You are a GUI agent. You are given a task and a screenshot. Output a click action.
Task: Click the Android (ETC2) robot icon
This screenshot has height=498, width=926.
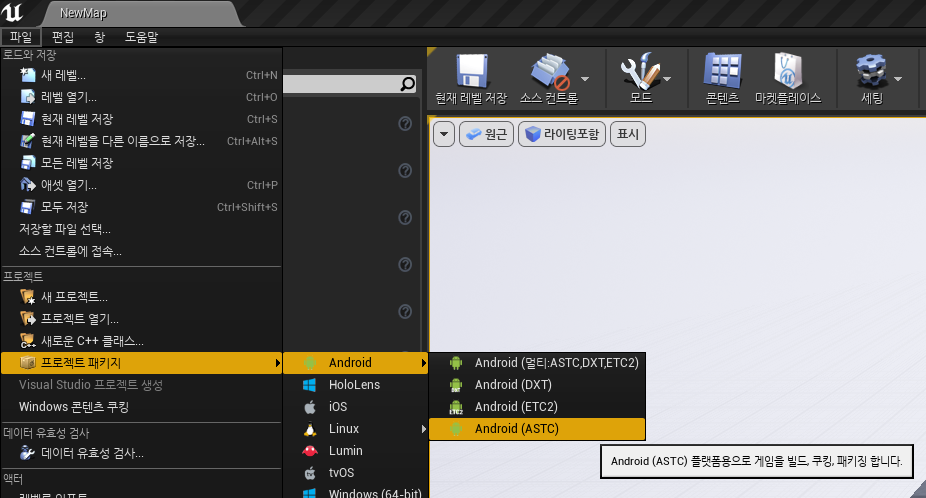[x=456, y=407]
